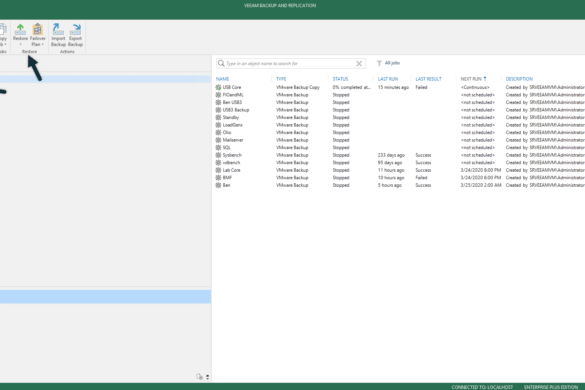This screenshot has width=585, height=390.
Task: Sort the job list by Name column
Action: [222, 79]
